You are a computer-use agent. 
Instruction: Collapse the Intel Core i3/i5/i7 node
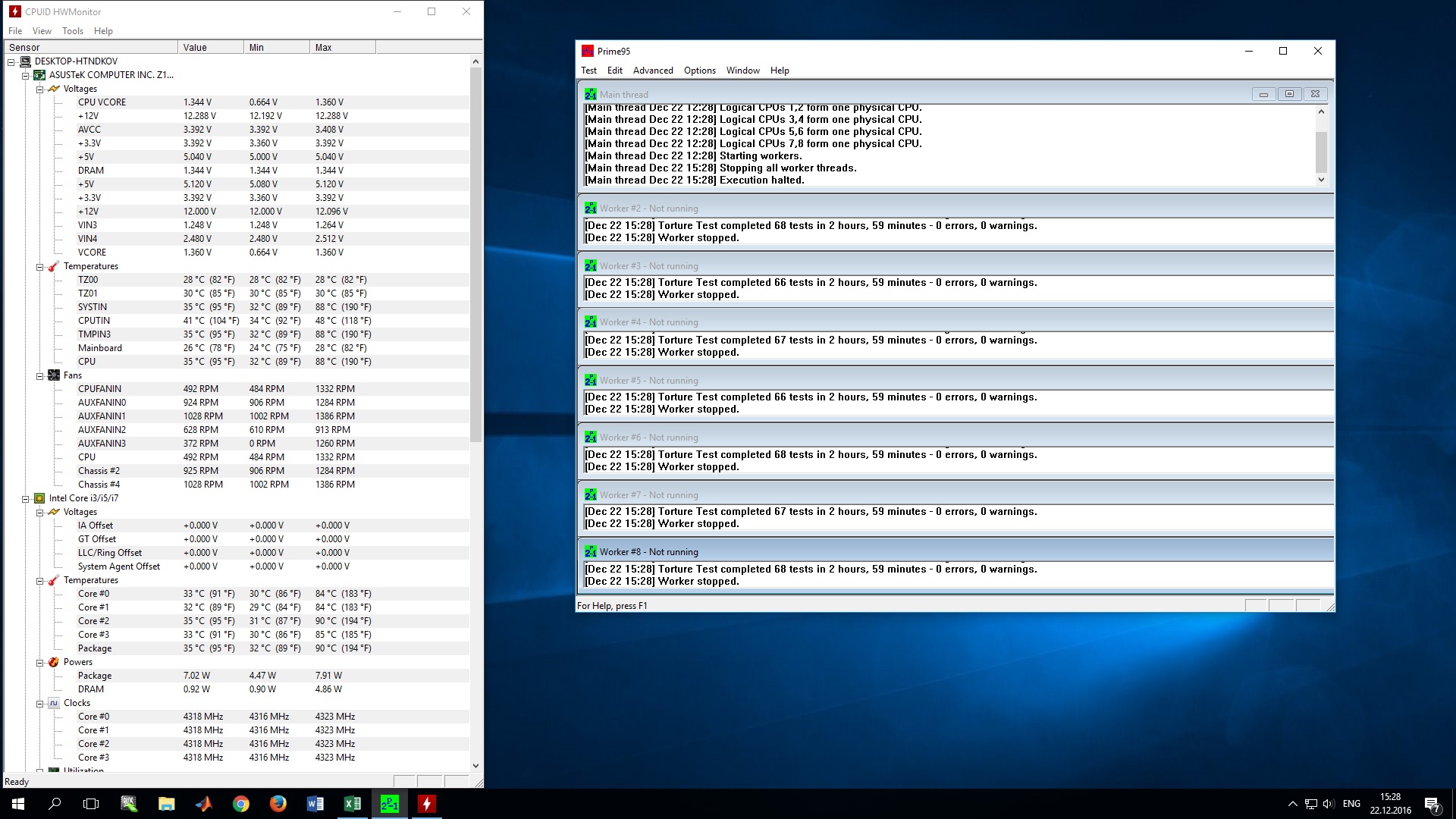point(25,498)
